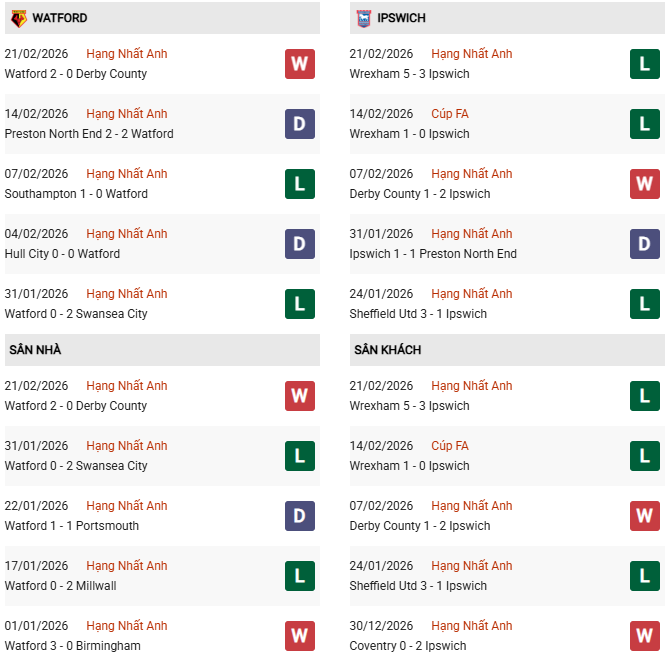Click the W badge for Watford 3-0 Birmingham

click(x=299, y=636)
